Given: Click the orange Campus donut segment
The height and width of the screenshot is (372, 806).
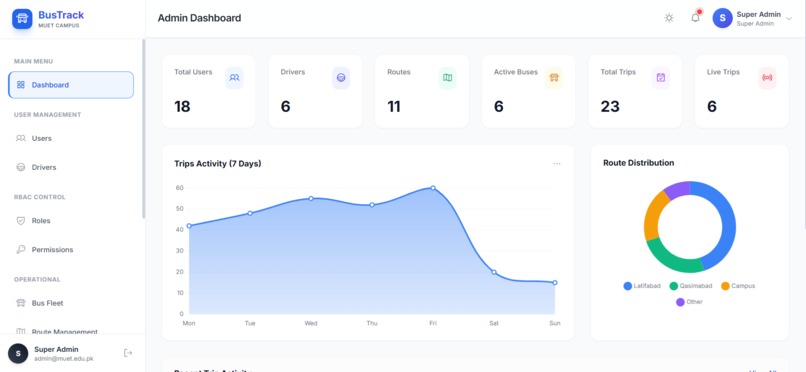Looking at the screenshot, I should click(x=653, y=216).
